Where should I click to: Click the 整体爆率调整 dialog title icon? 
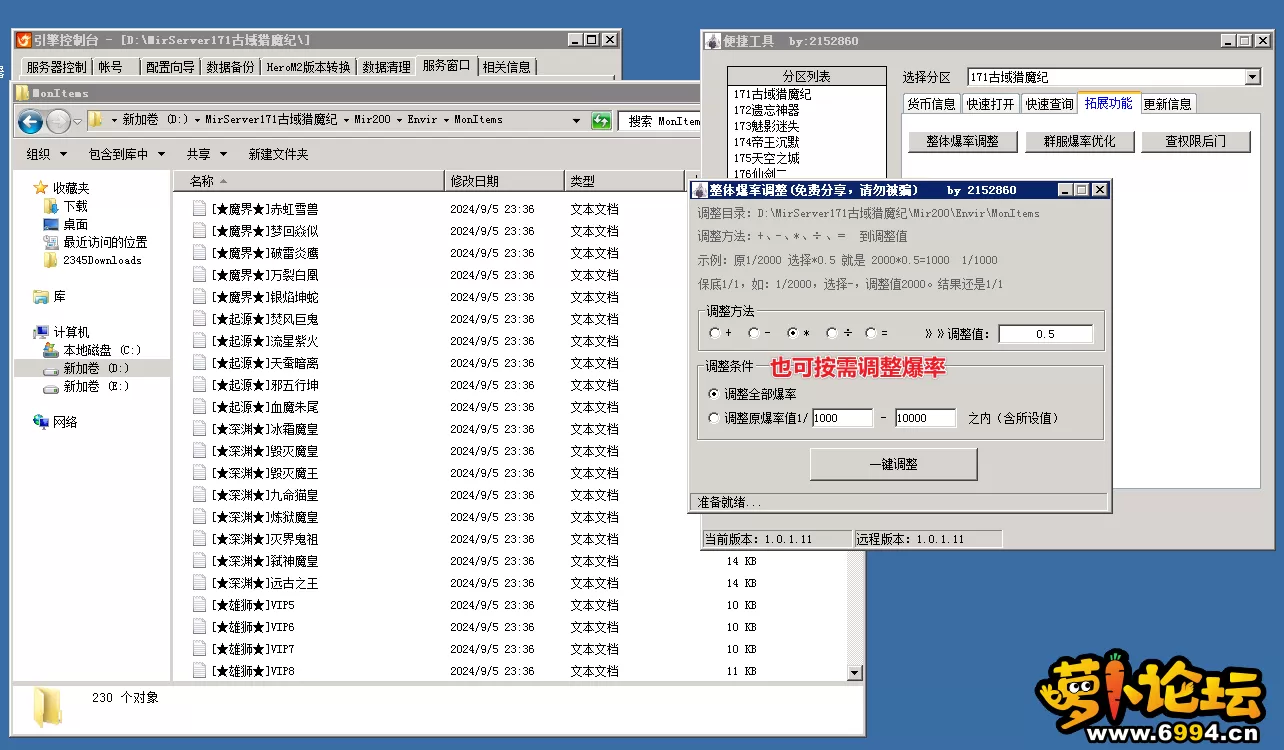(x=700, y=190)
